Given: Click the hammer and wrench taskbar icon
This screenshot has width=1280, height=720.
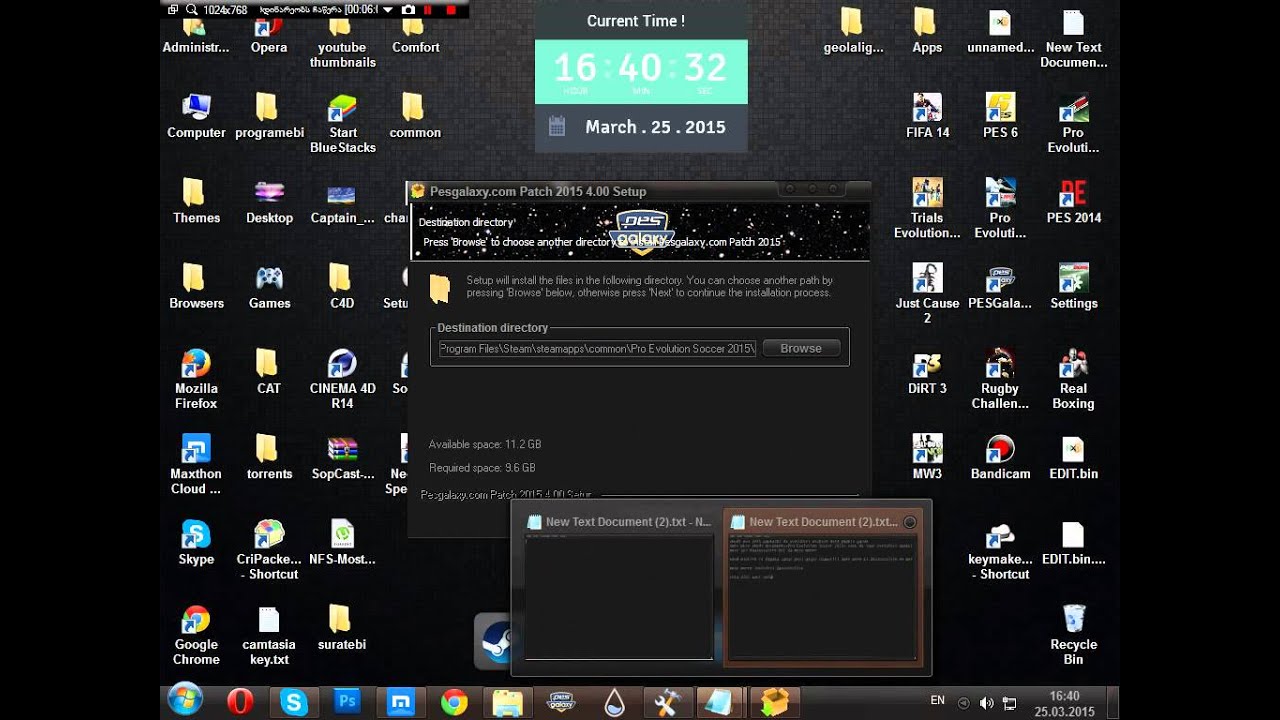Looking at the screenshot, I should pyautogui.click(x=667, y=702).
